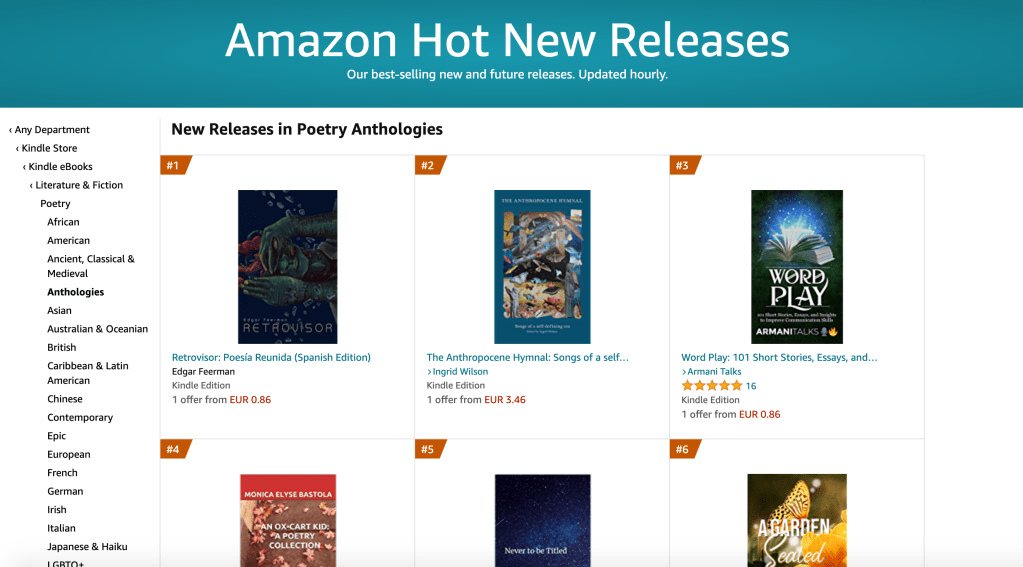Viewport: 1023px width, 567px height.
Task: Click the #3 rank badge
Action: pos(683,166)
